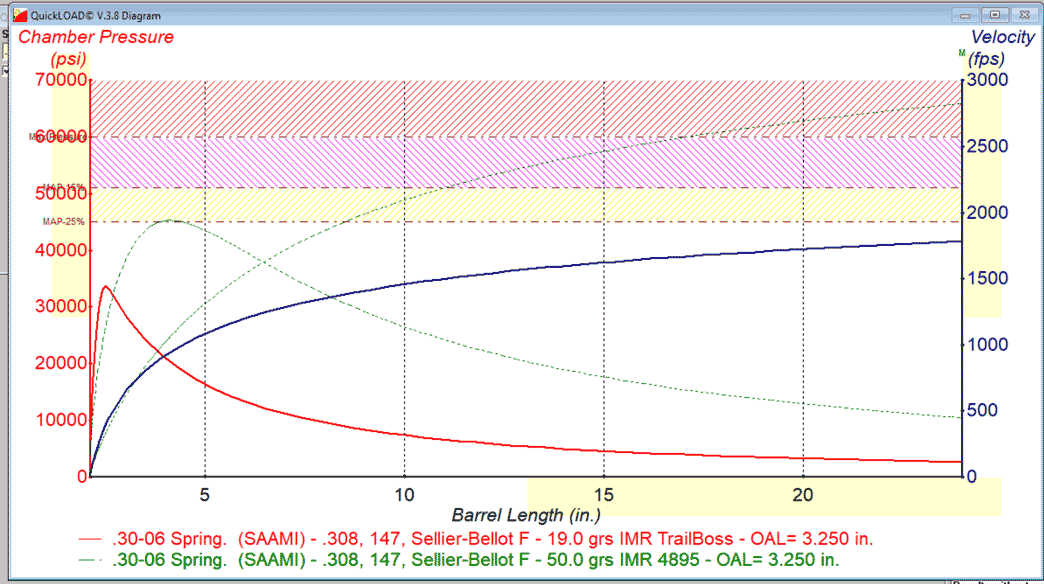
Task: Click the Chamber Pressure axis title
Action: pos(98,37)
